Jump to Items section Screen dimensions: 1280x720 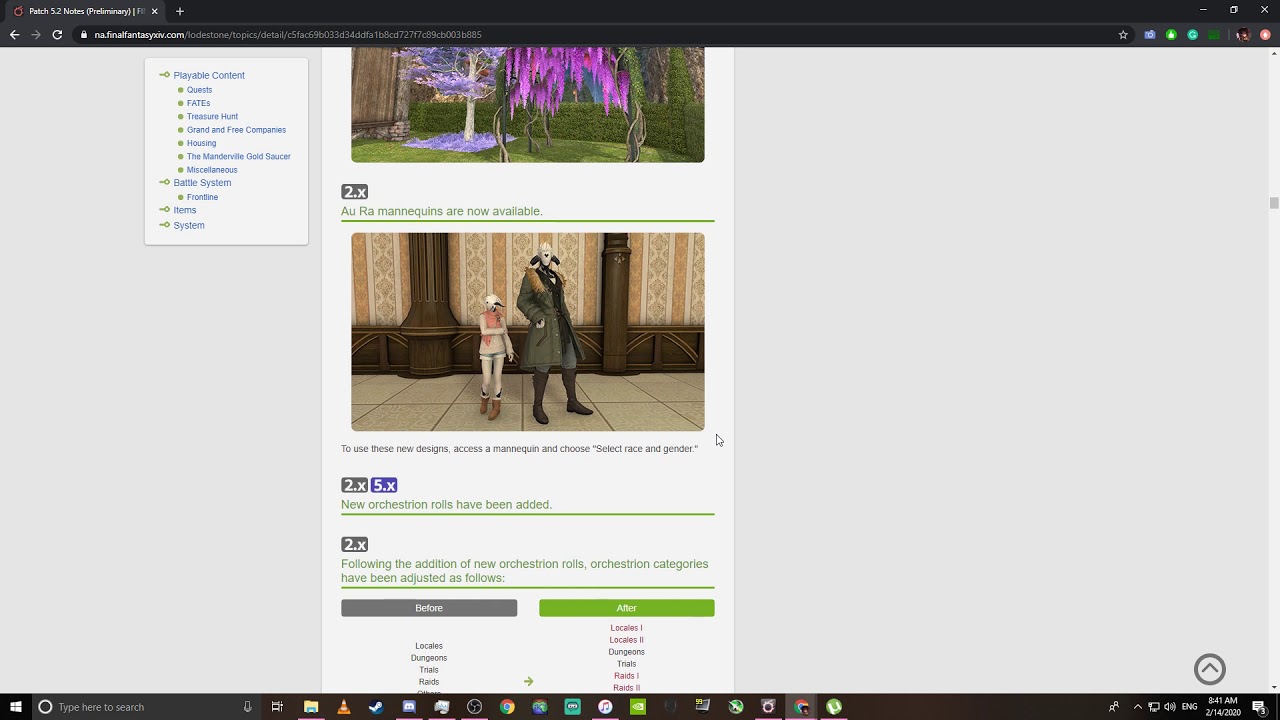pos(185,210)
